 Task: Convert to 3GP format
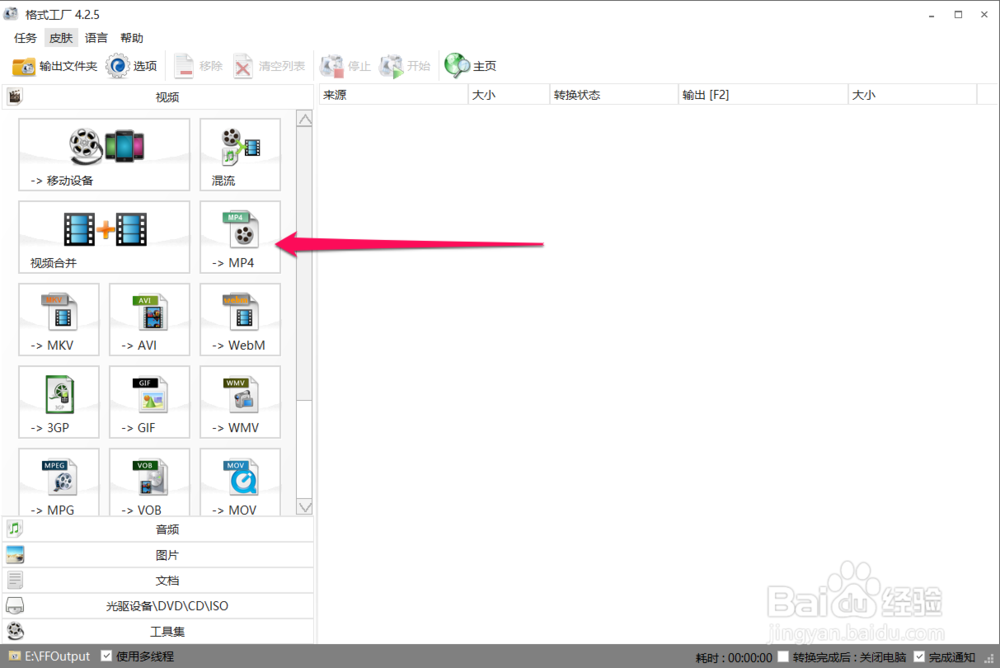point(59,402)
